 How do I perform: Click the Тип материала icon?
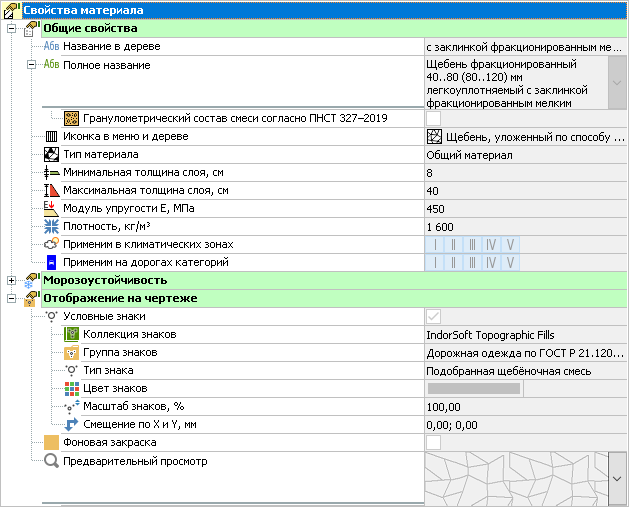coord(51,154)
